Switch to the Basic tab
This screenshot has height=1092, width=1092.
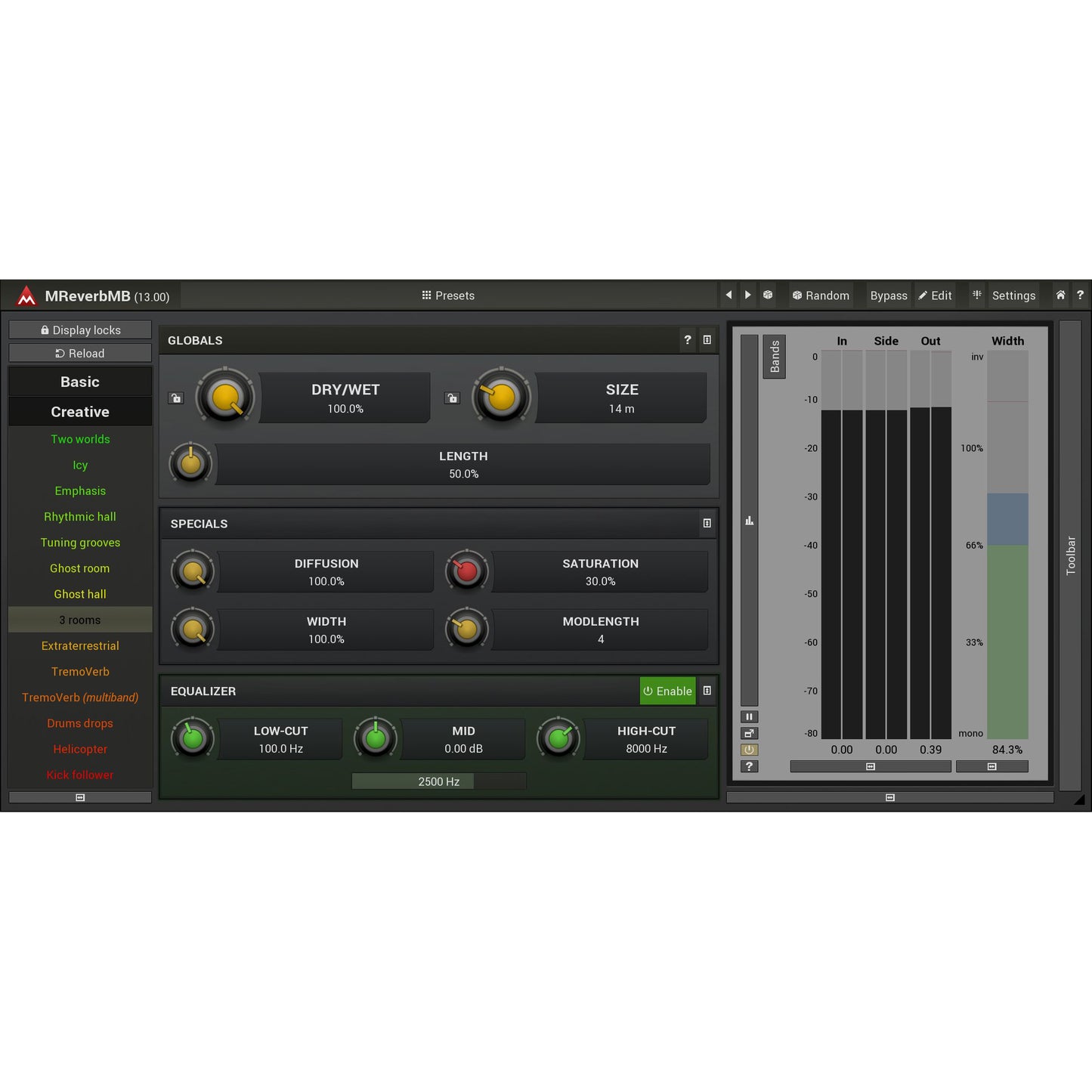point(80,382)
